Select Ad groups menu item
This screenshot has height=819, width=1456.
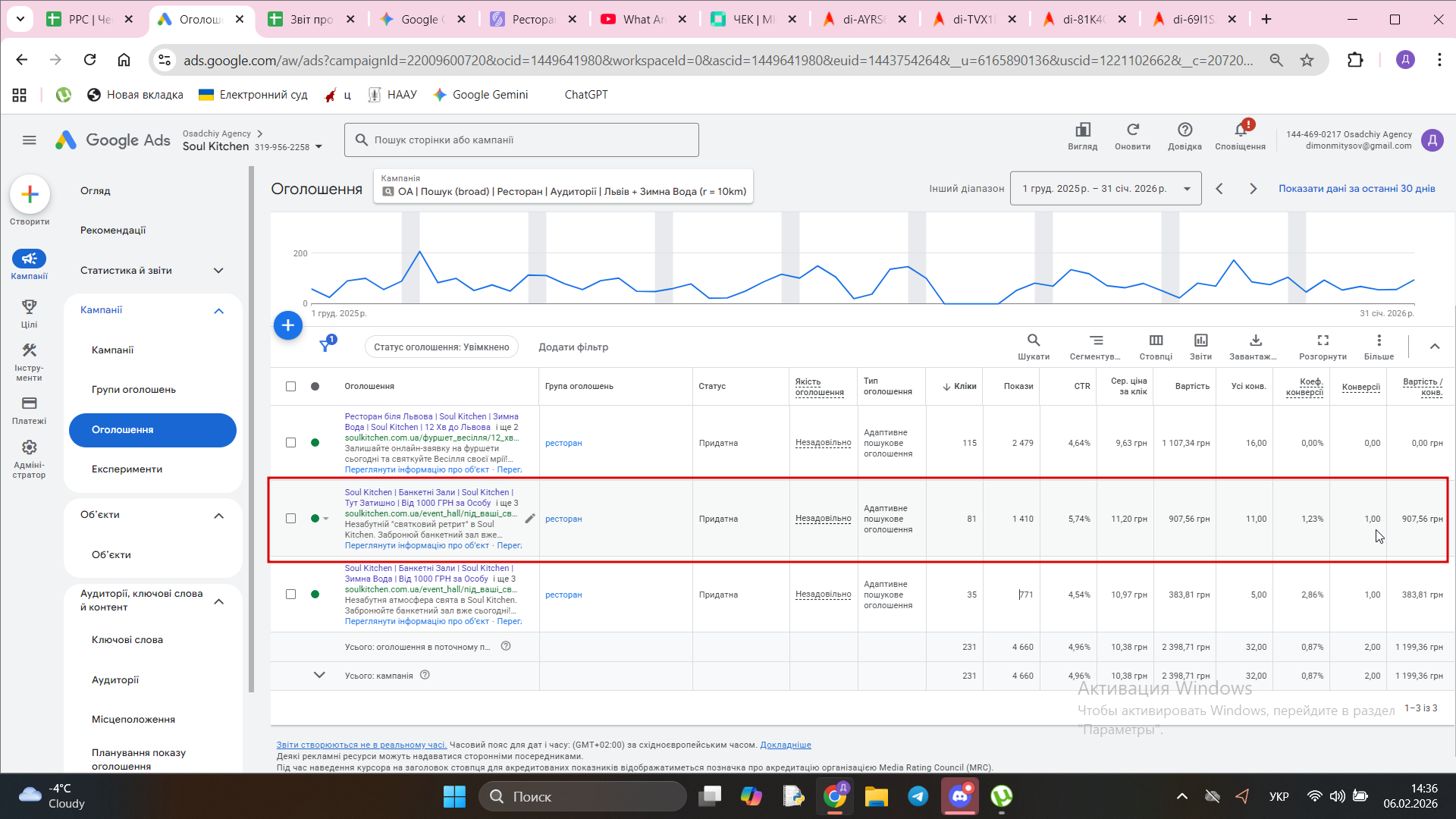tap(133, 390)
